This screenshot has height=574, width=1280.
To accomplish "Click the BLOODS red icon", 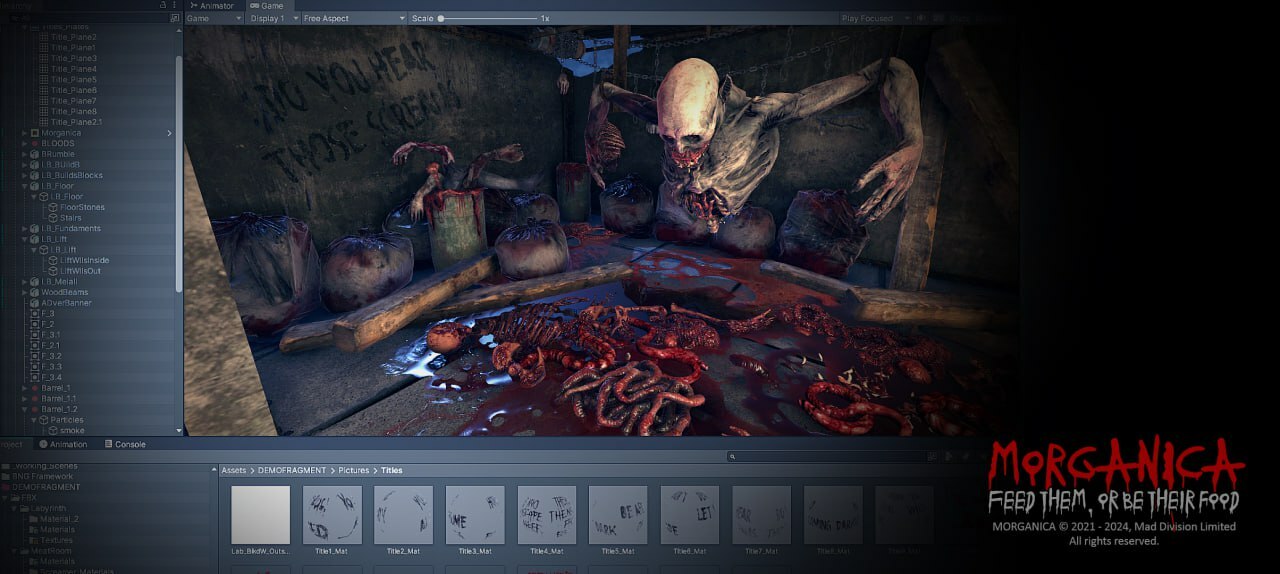I will 35,143.
